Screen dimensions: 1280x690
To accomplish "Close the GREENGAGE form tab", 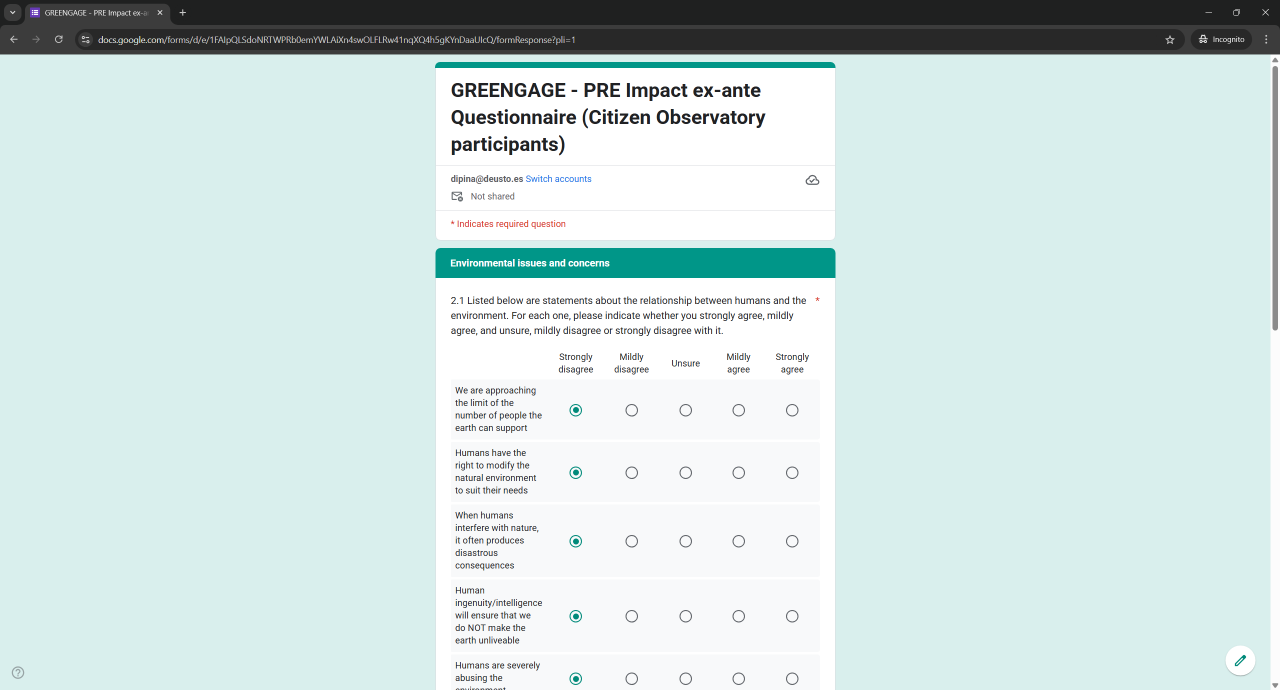I will coord(160,13).
